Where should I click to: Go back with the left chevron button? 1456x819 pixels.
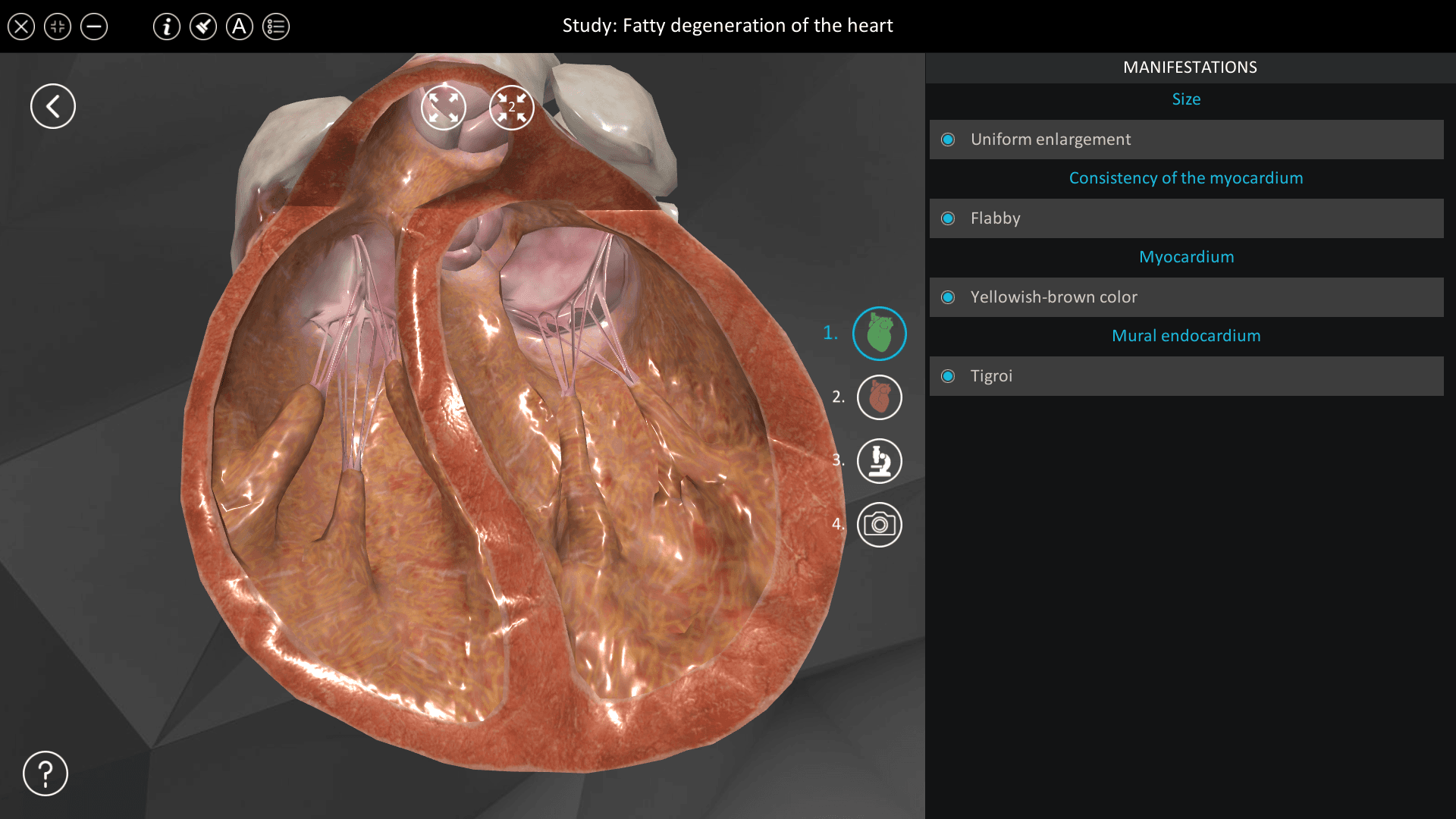[53, 106]
